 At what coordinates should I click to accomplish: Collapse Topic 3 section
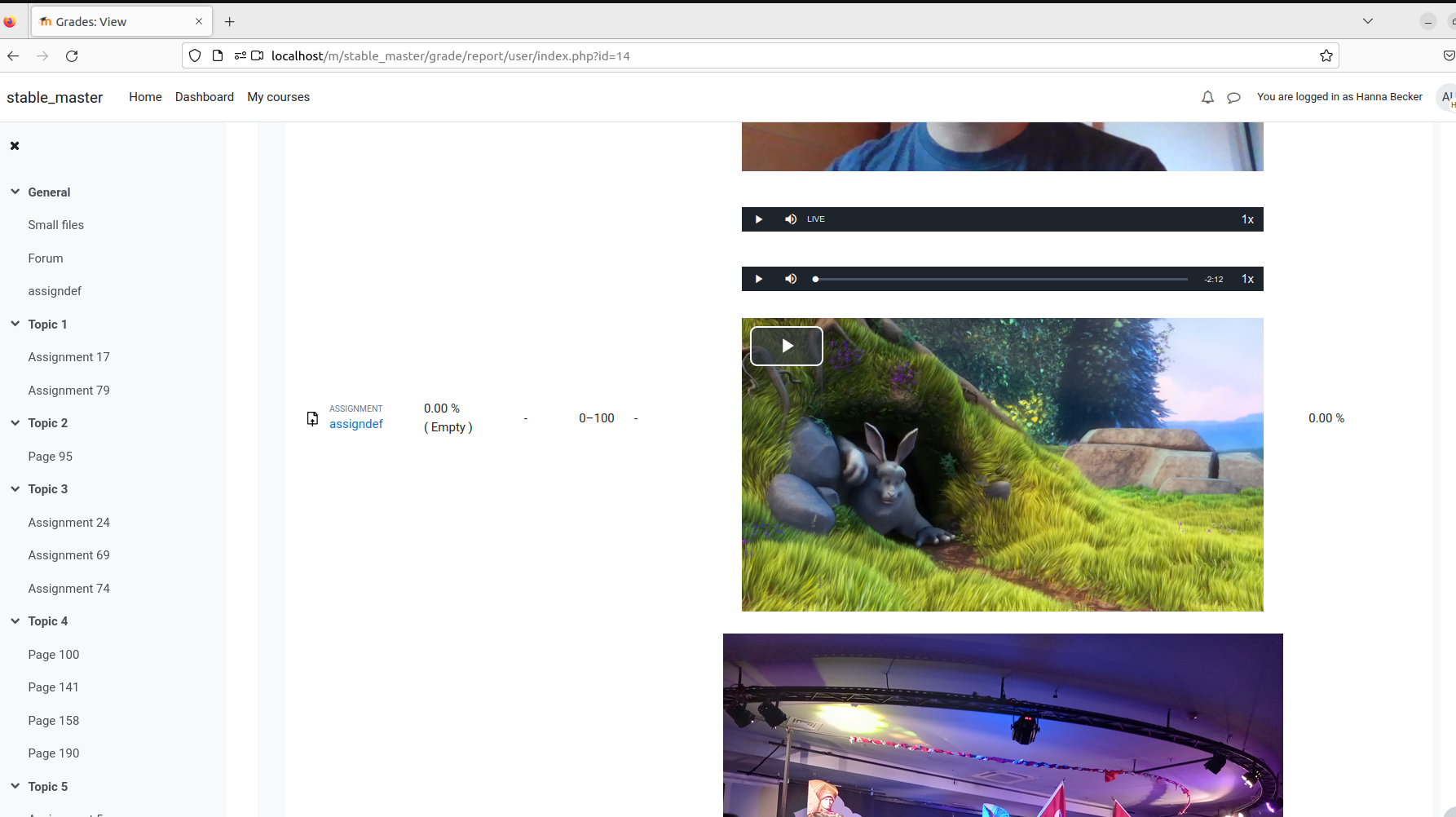(x=15, y=488)
